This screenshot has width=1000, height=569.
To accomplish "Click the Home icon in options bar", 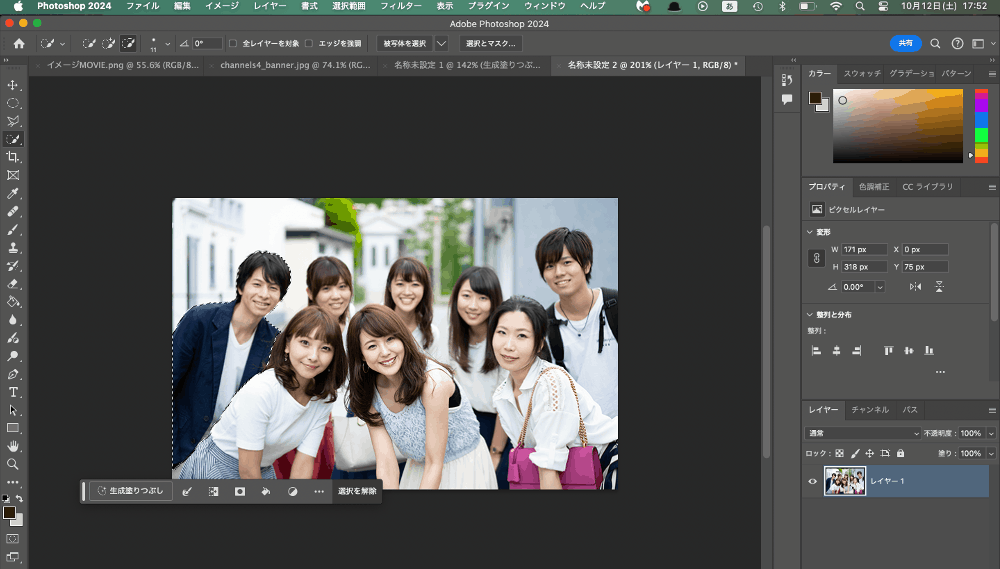I will pos(19,44).
